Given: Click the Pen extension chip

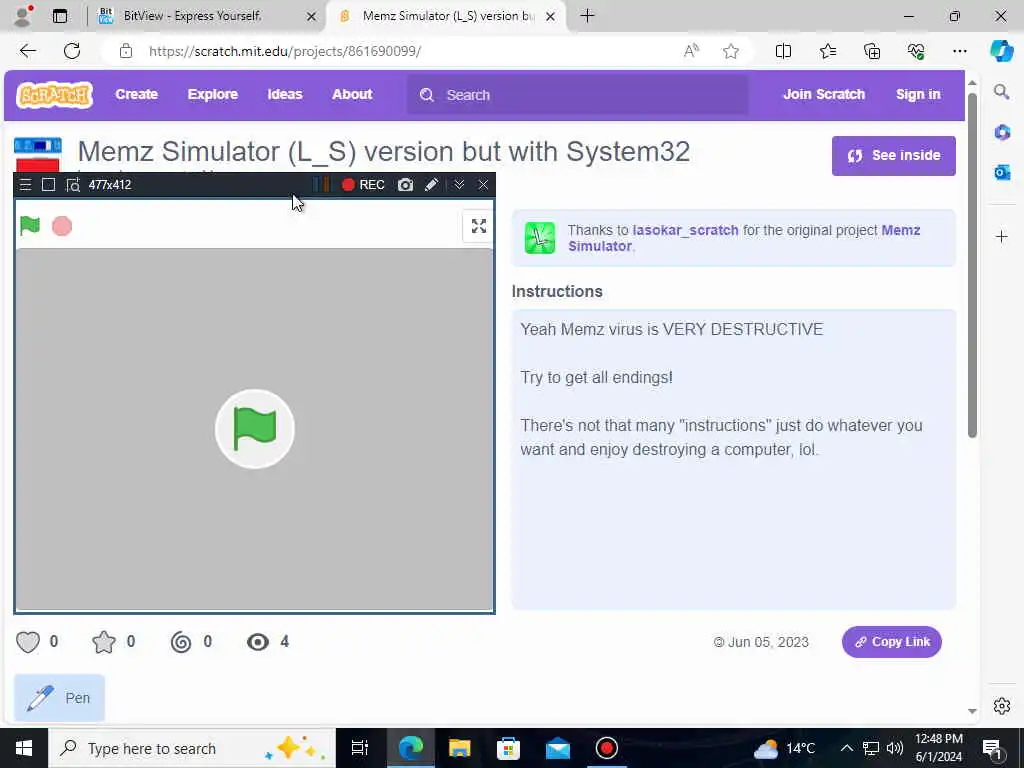Looking at the screenshot, I should 59,698.
